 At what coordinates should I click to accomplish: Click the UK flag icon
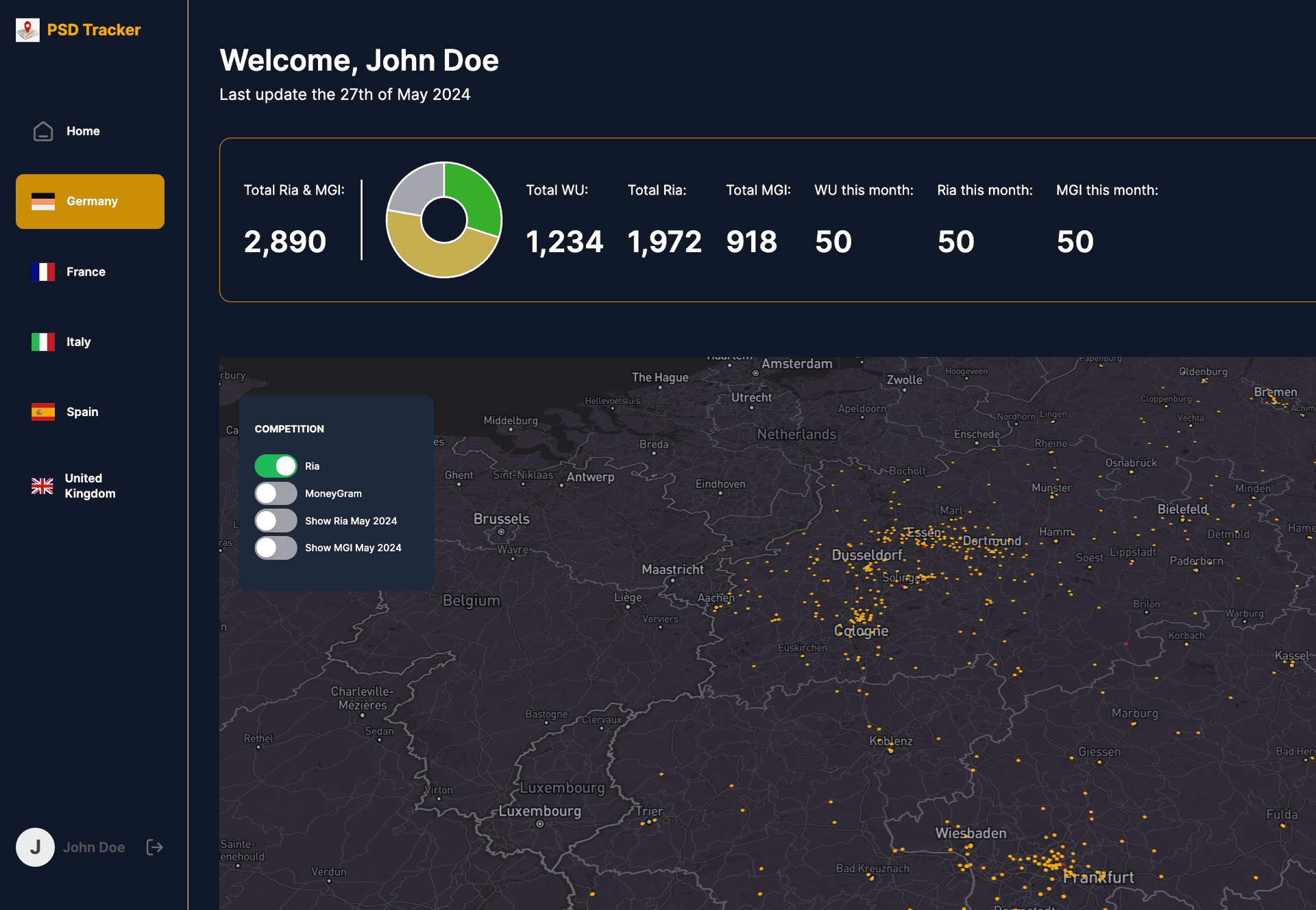42,486
